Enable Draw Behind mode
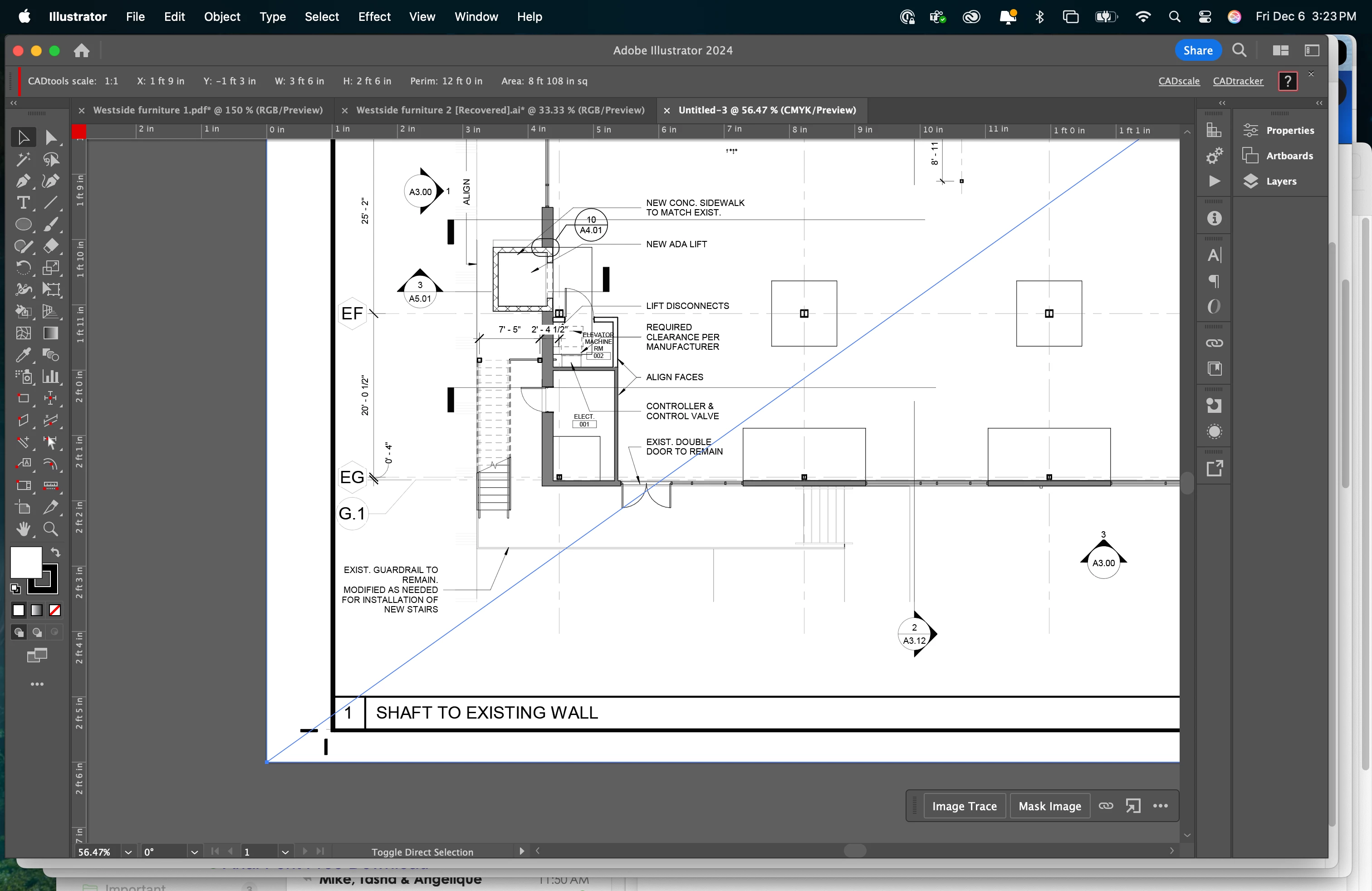This screenshot has height=891, width=1372. click(37, 632)
